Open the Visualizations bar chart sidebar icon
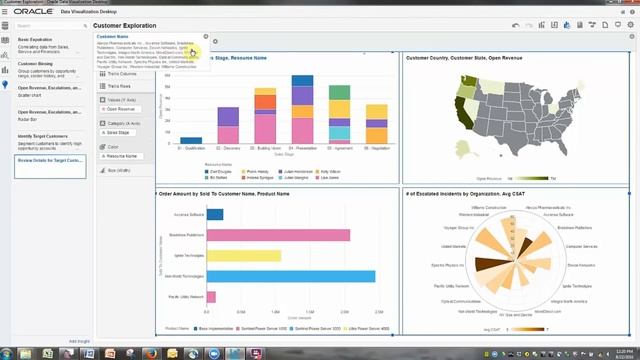This screenshot has width=640, height=360. coord(5,70)
